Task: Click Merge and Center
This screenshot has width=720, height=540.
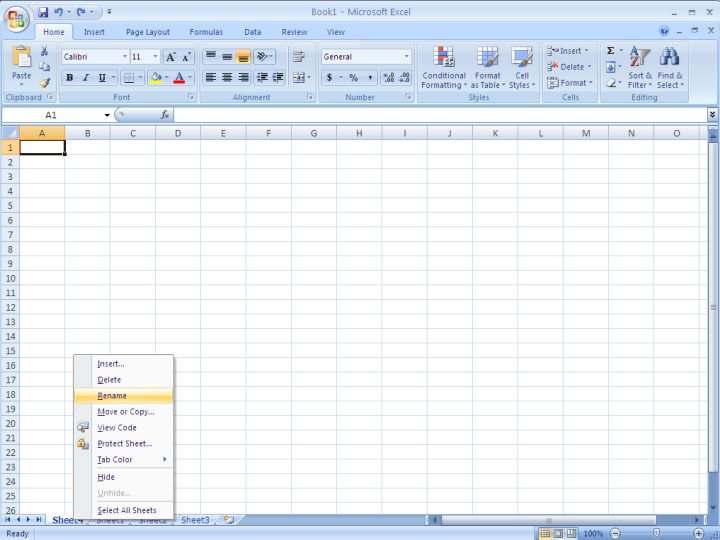Action: 298,77
